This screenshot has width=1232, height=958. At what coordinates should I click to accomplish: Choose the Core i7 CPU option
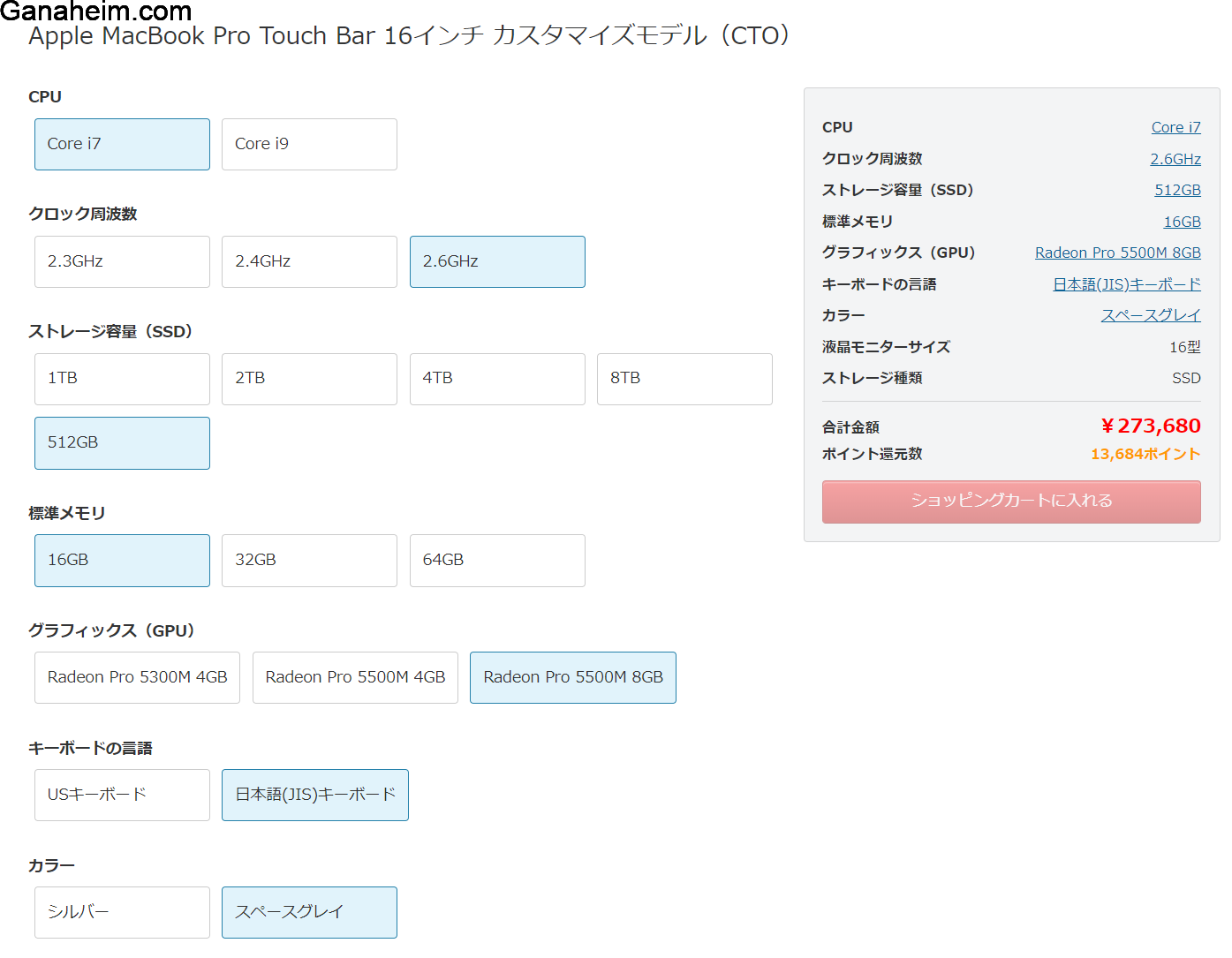[x=122, y=144]
